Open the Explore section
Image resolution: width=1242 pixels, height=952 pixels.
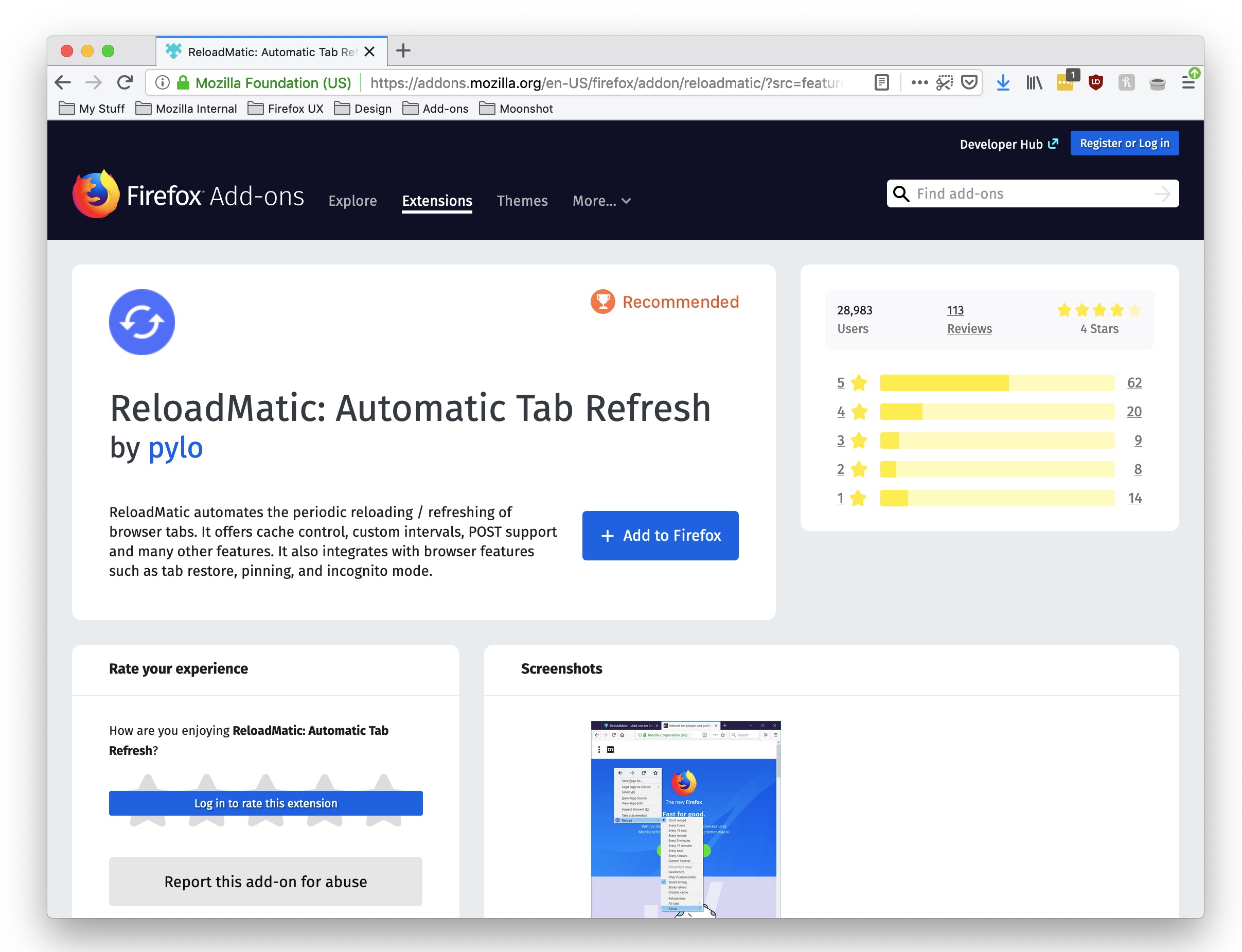click(x=352, y=201)
